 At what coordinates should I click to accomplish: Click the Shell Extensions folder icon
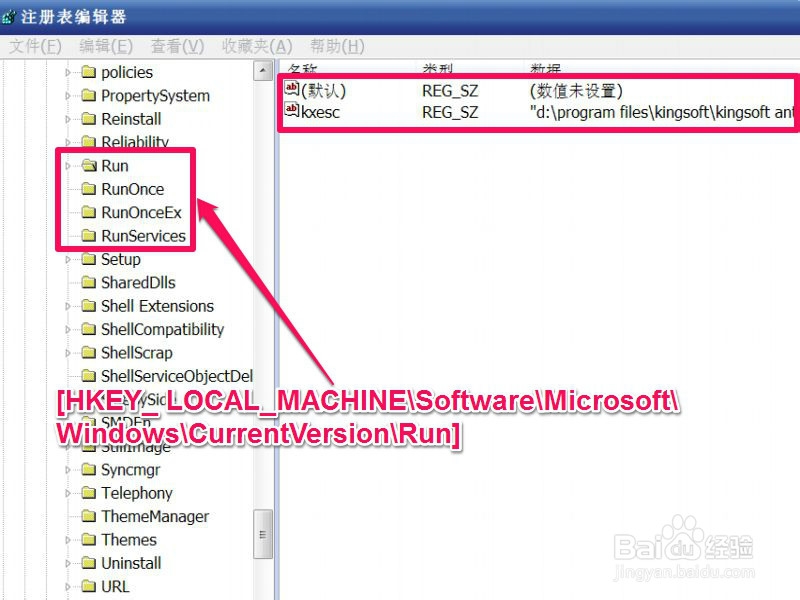tap(89, 306)
